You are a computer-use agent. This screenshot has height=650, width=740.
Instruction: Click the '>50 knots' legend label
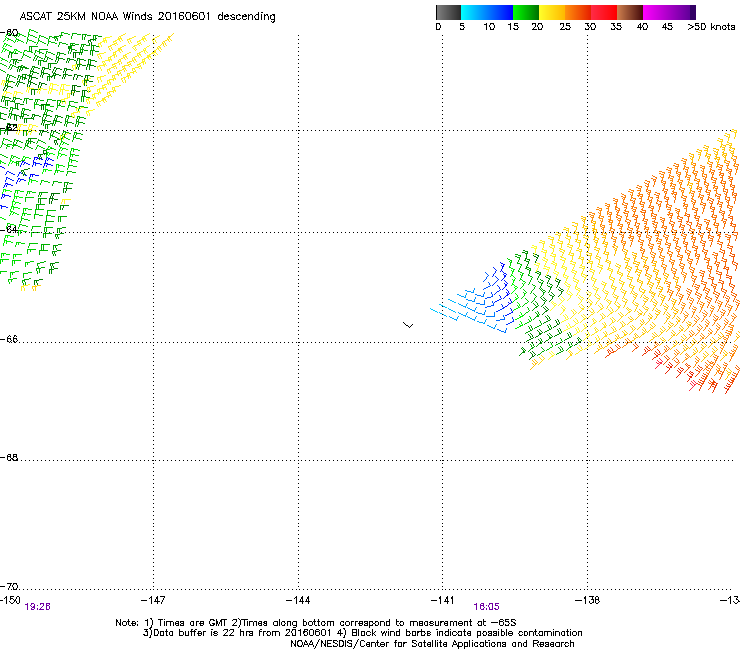pyautogui.click(x=711, y=27)
